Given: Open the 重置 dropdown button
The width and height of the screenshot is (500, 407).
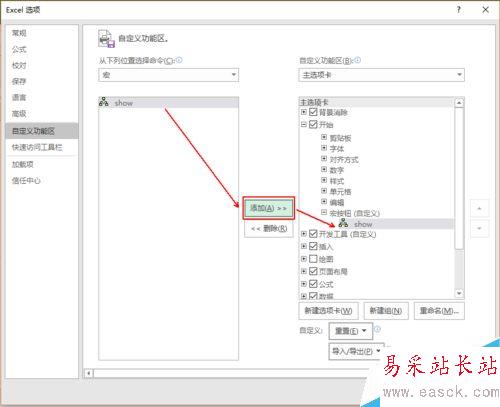Looking at the screenshot, I should point(351,331).
